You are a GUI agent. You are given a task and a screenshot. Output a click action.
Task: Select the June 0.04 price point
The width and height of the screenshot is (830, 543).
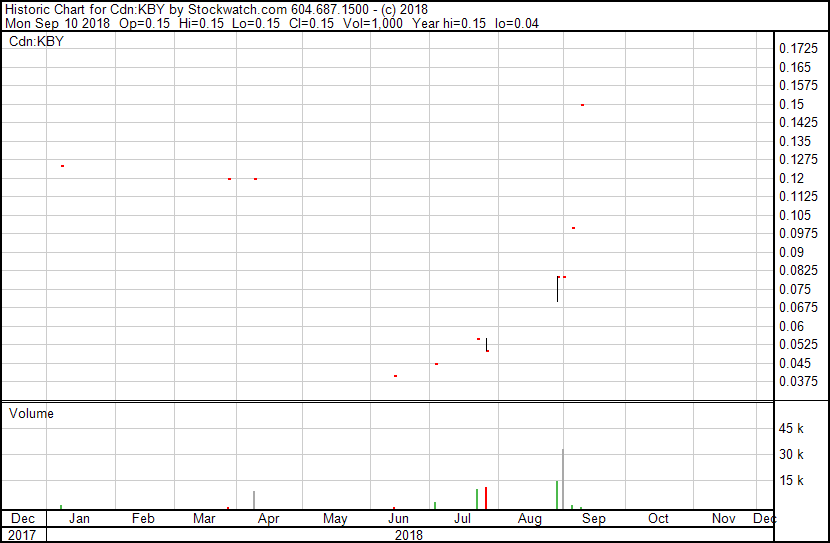point(395,376)
